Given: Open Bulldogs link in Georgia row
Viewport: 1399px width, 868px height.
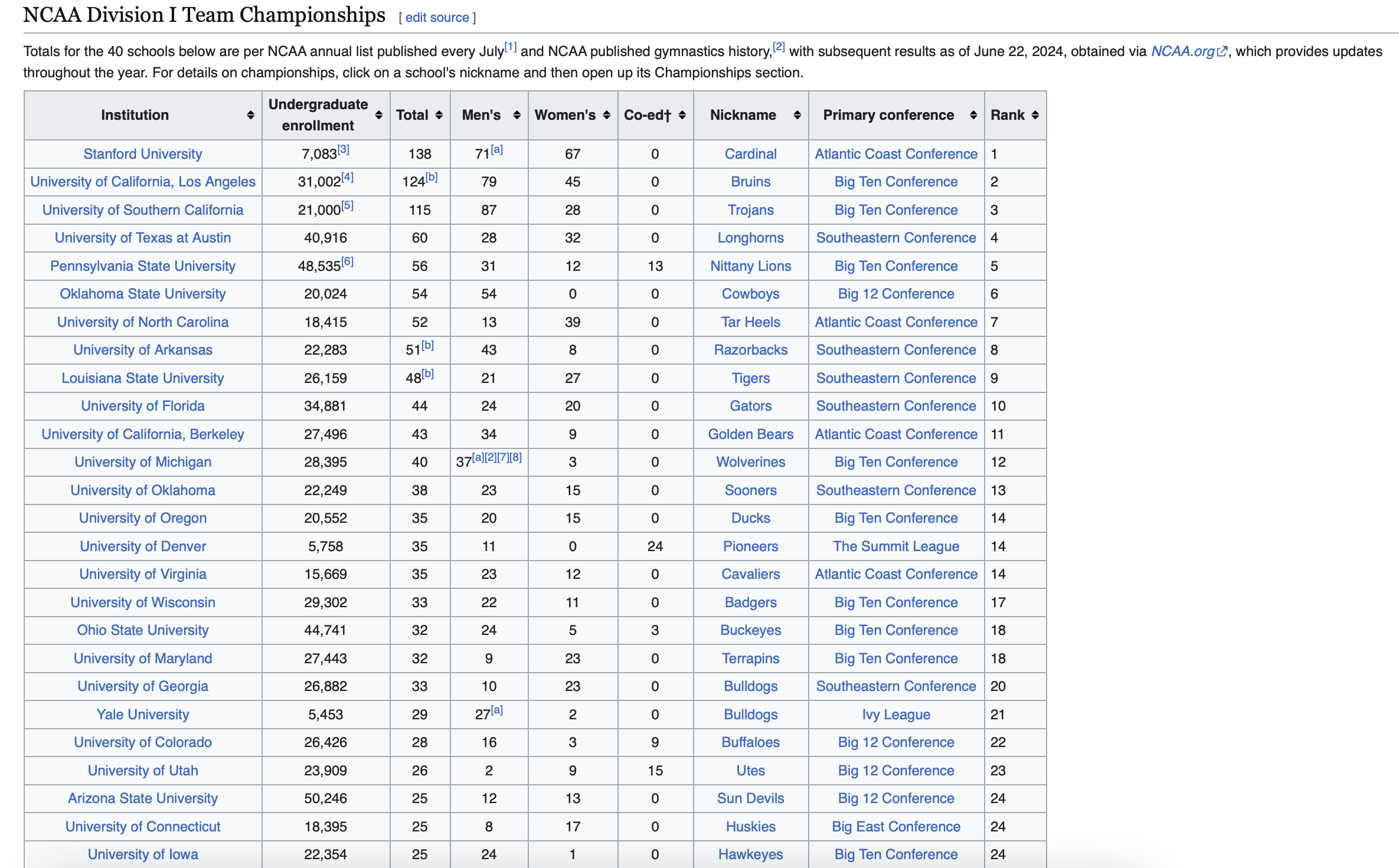Looking at the screenshot, I should [751, 686].
